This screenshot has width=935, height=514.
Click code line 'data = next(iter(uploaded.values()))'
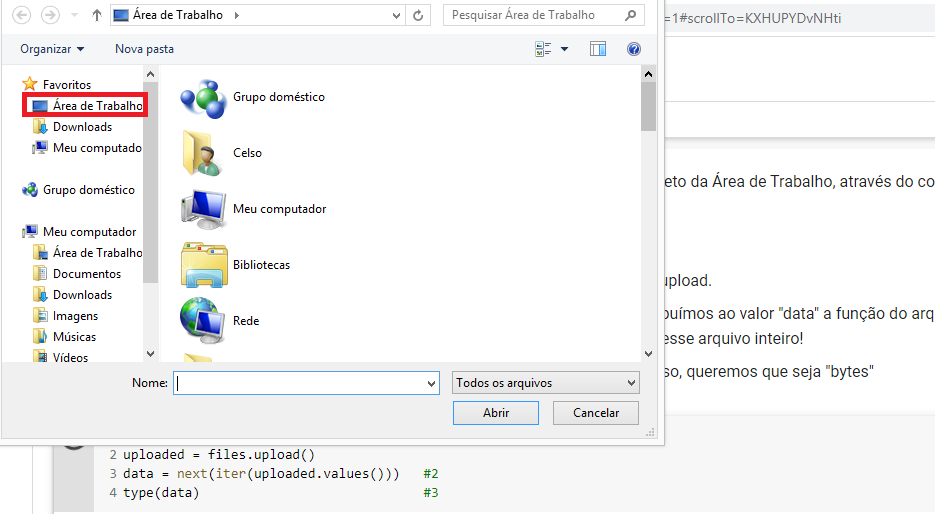pos(261,473)
